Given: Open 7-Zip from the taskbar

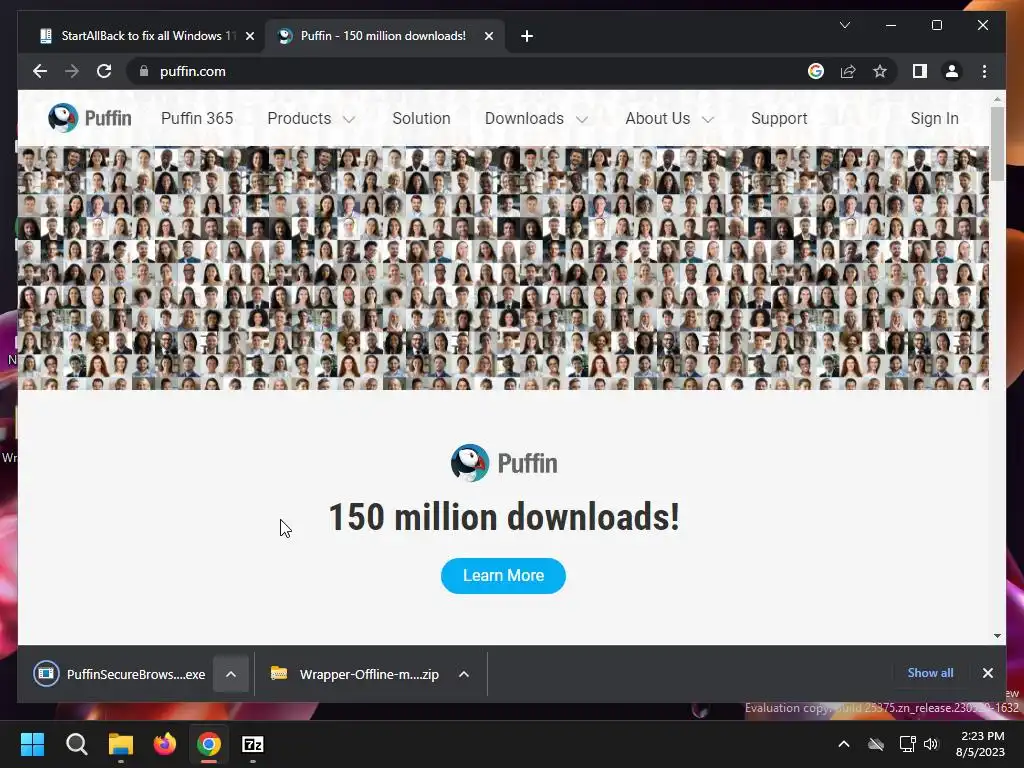Looking at the screenshot, I should click(253, 744).
